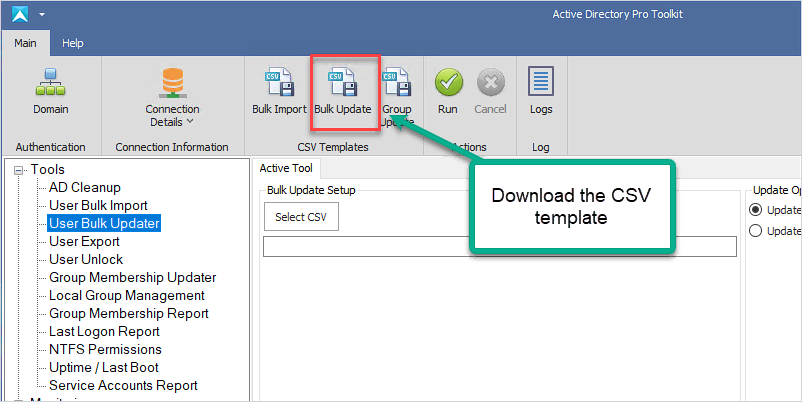Image resolution: width=802 pixels, height=402 pixels.
Task: Open quick access dropdown arrow in title bar
Action: (x=42, y=14)
